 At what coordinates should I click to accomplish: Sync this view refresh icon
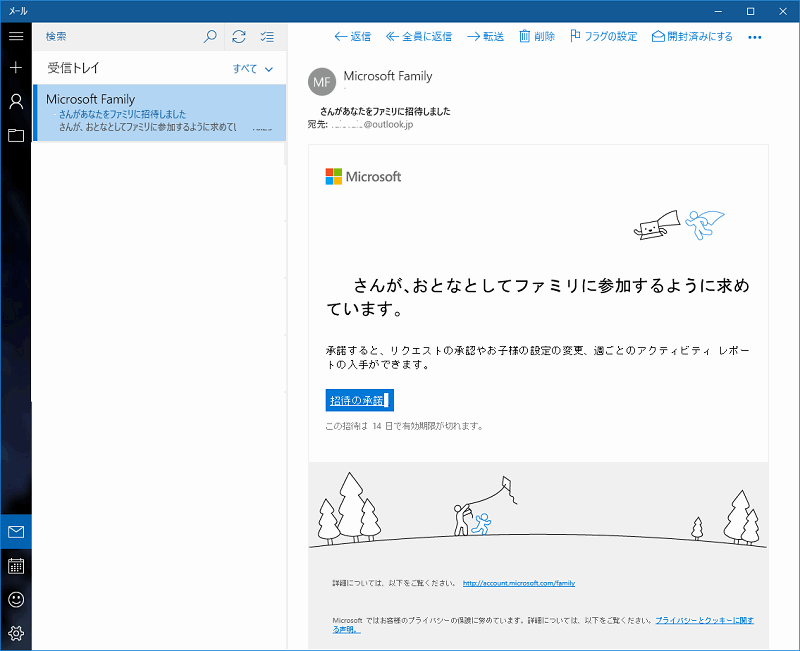pyautogui.click(x=239, y=36)
